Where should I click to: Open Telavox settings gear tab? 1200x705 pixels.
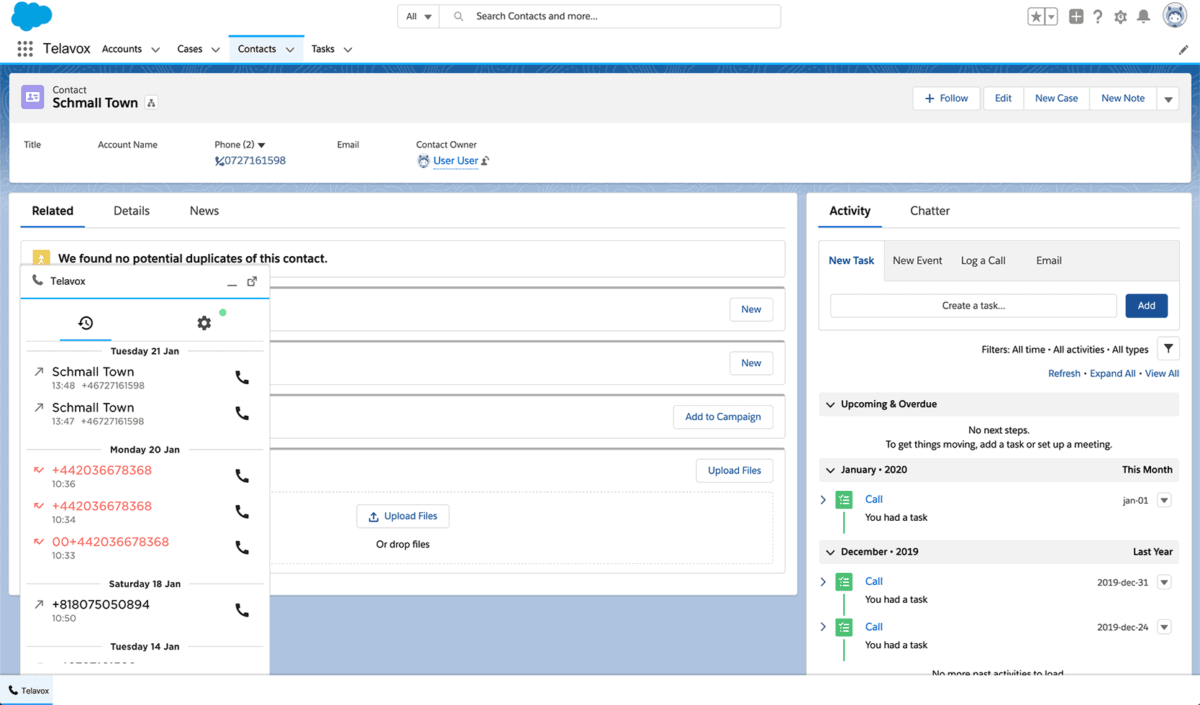[x=204, y=323]
